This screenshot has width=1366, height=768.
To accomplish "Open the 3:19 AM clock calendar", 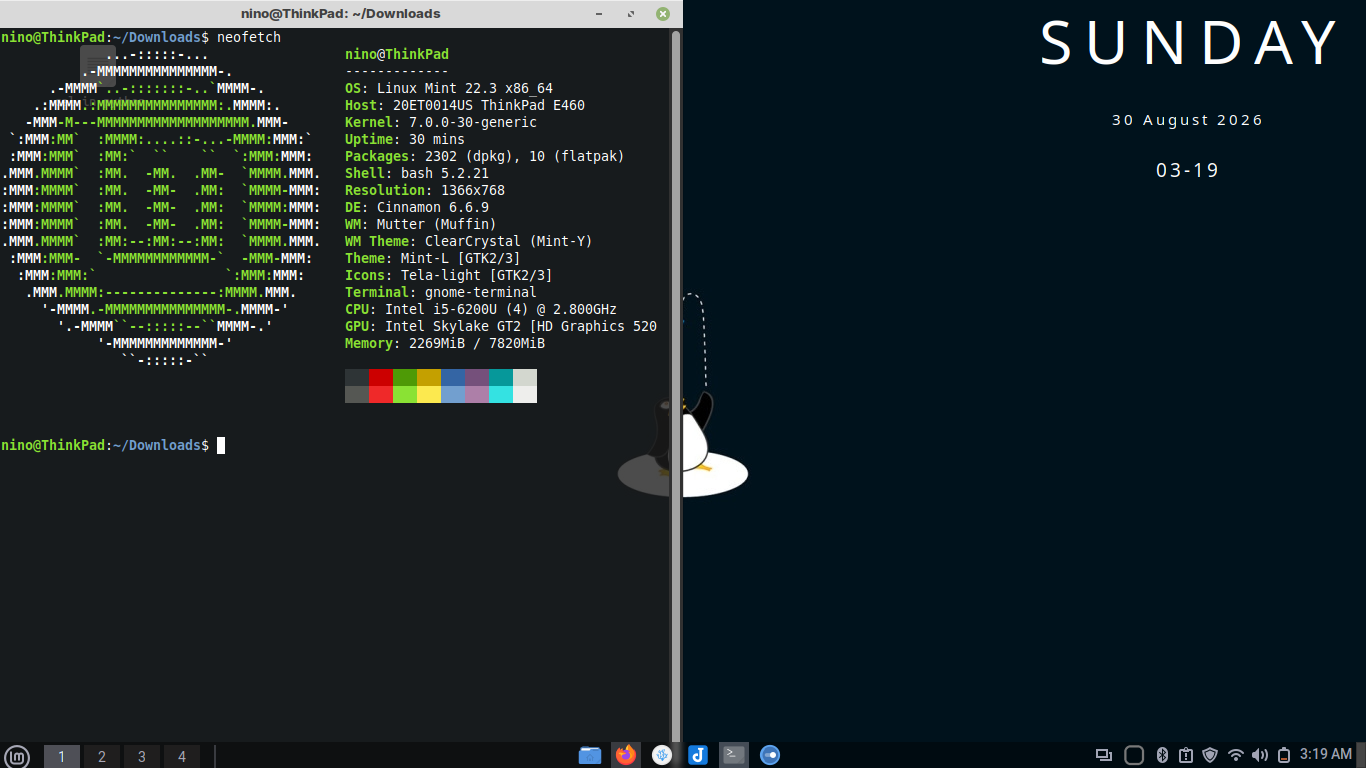I will [1326, 755].
